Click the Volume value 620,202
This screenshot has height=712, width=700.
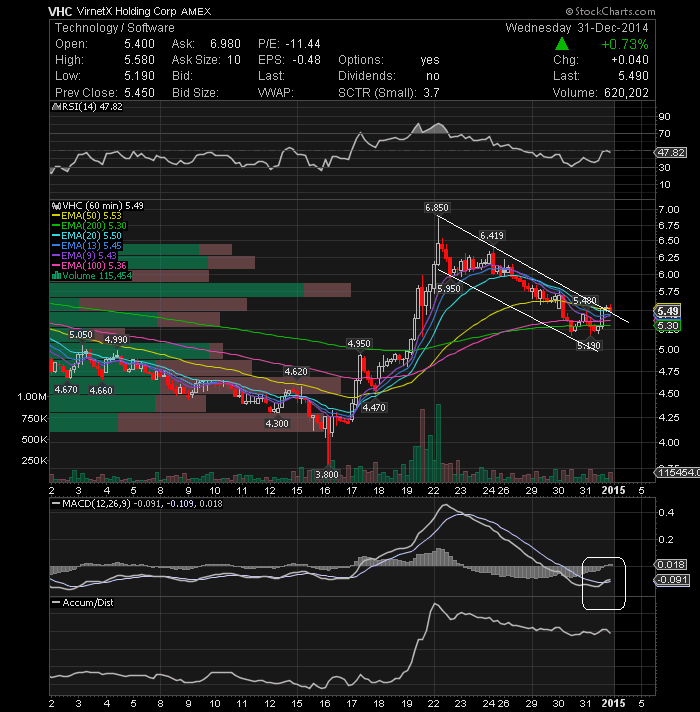(626, 93)
